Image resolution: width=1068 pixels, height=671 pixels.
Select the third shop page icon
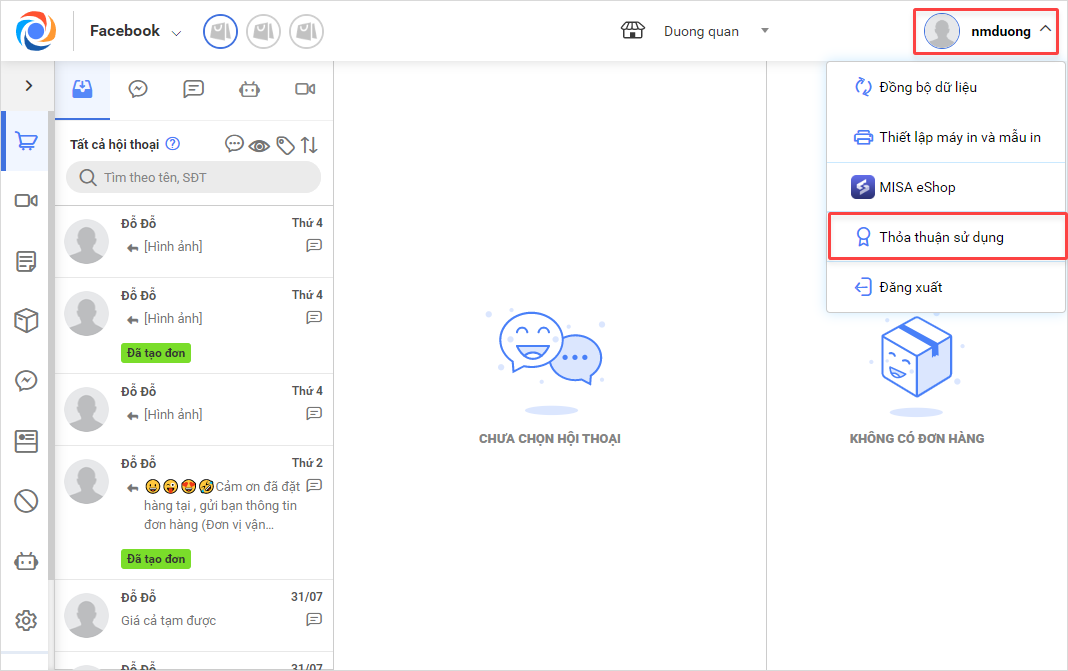tap(307, 31)
